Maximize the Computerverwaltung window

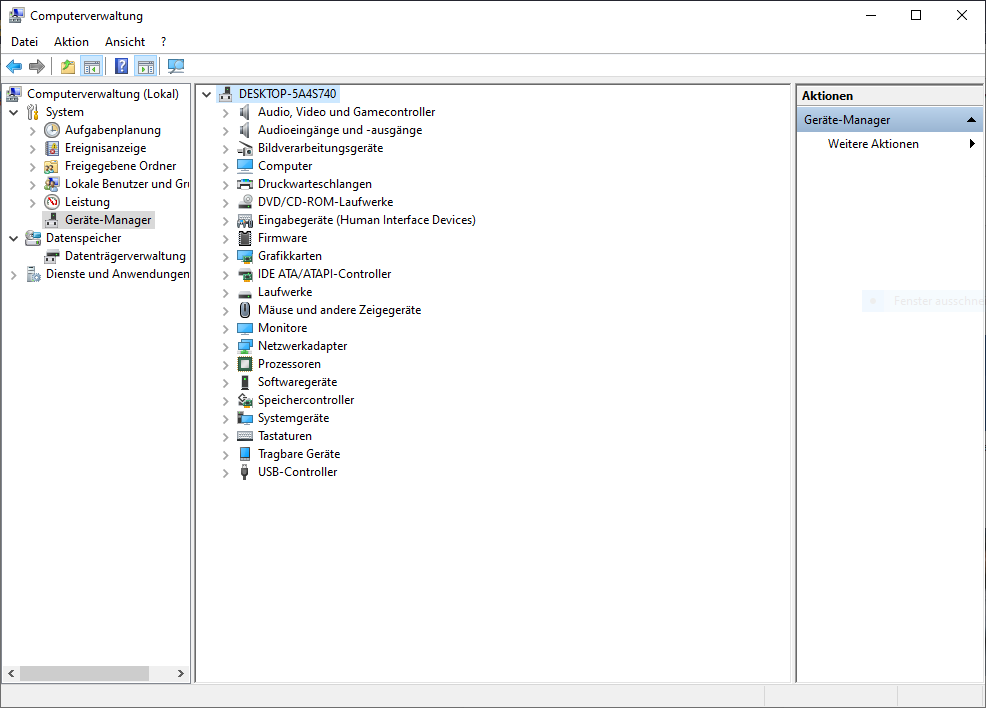pyautogui.click(x=916, y=15)
